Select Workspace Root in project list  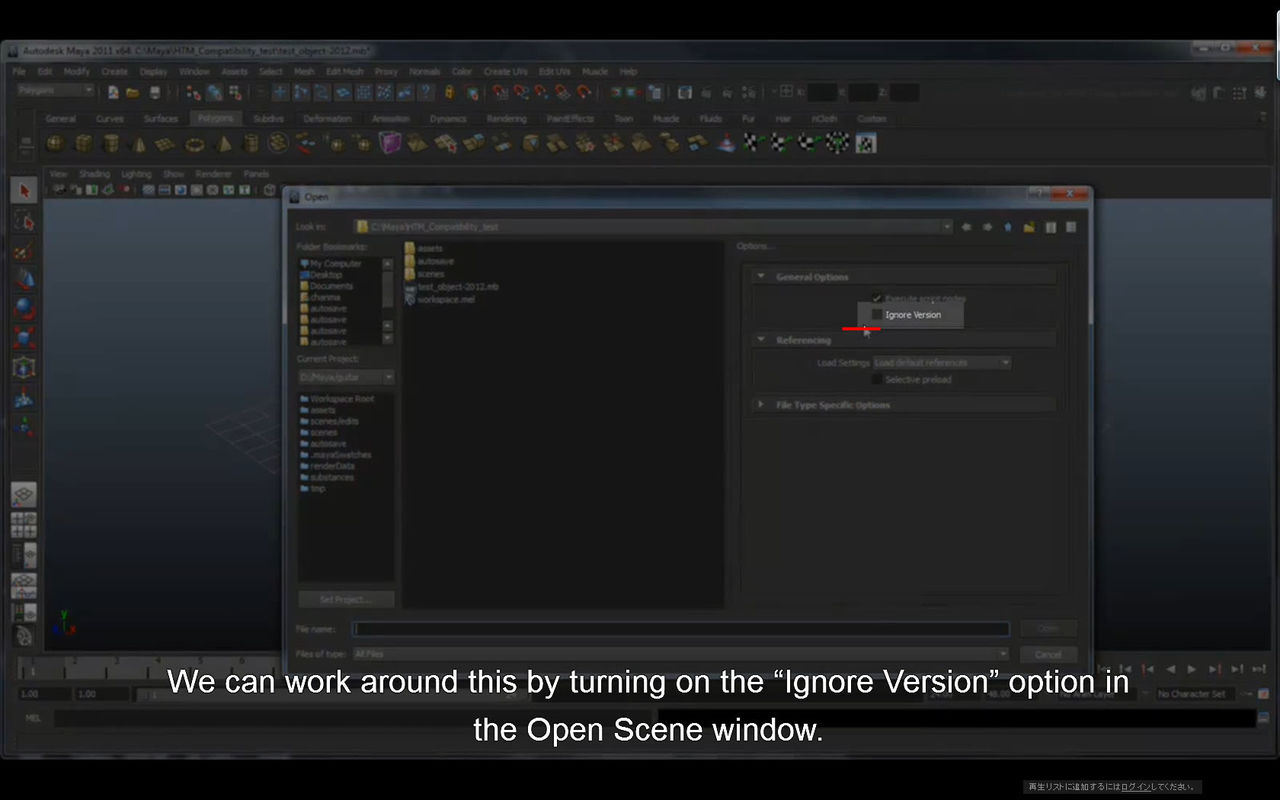pos(337,399)
